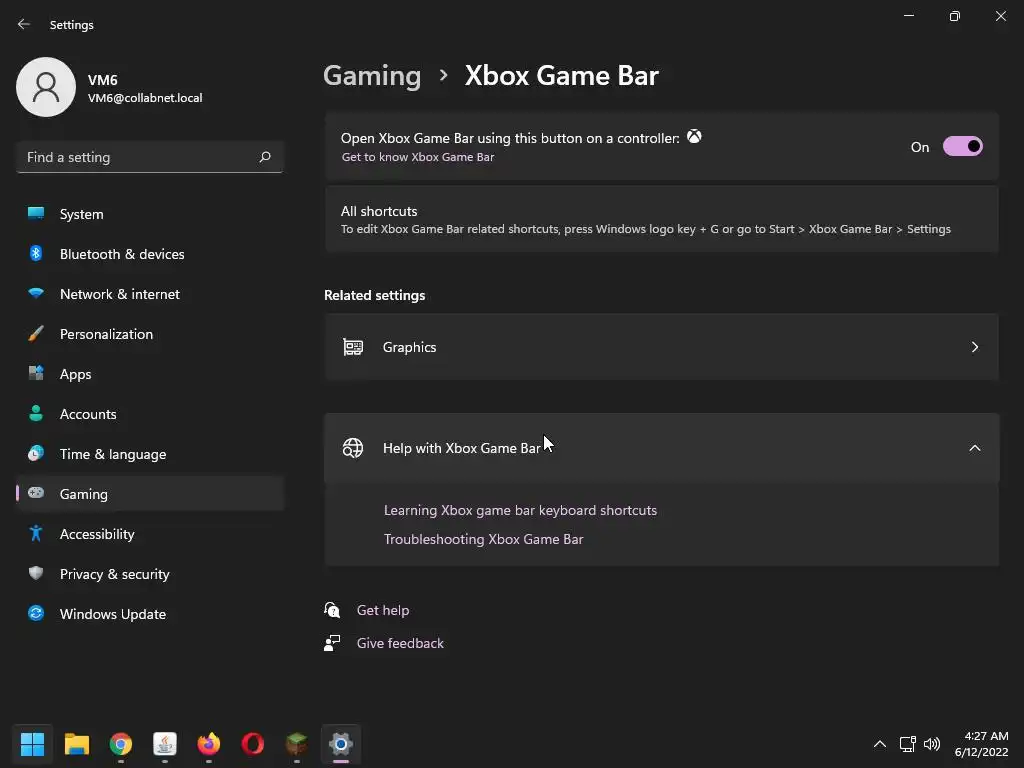Click the Get help chat icon
1024x768 pixels.
[x=332, y=610]
